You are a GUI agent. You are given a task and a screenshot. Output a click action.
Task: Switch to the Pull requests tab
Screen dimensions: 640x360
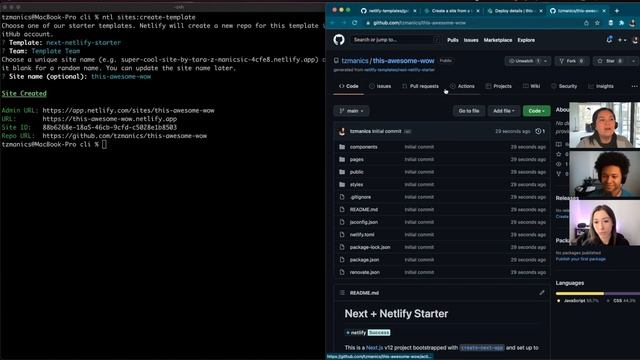point(420,86)
